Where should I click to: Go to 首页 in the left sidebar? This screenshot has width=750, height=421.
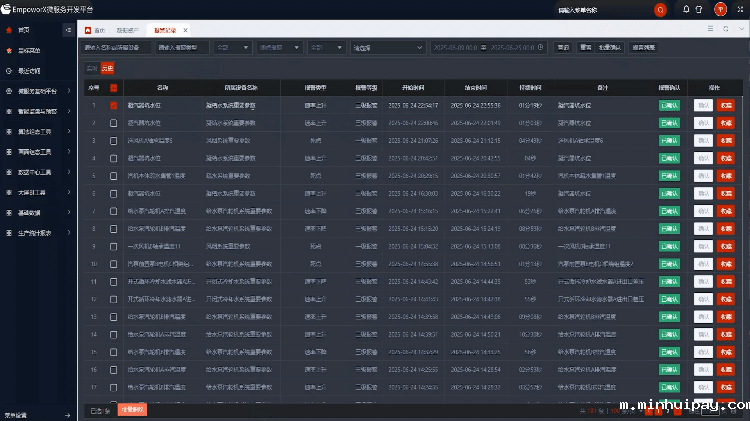[24, 30]
